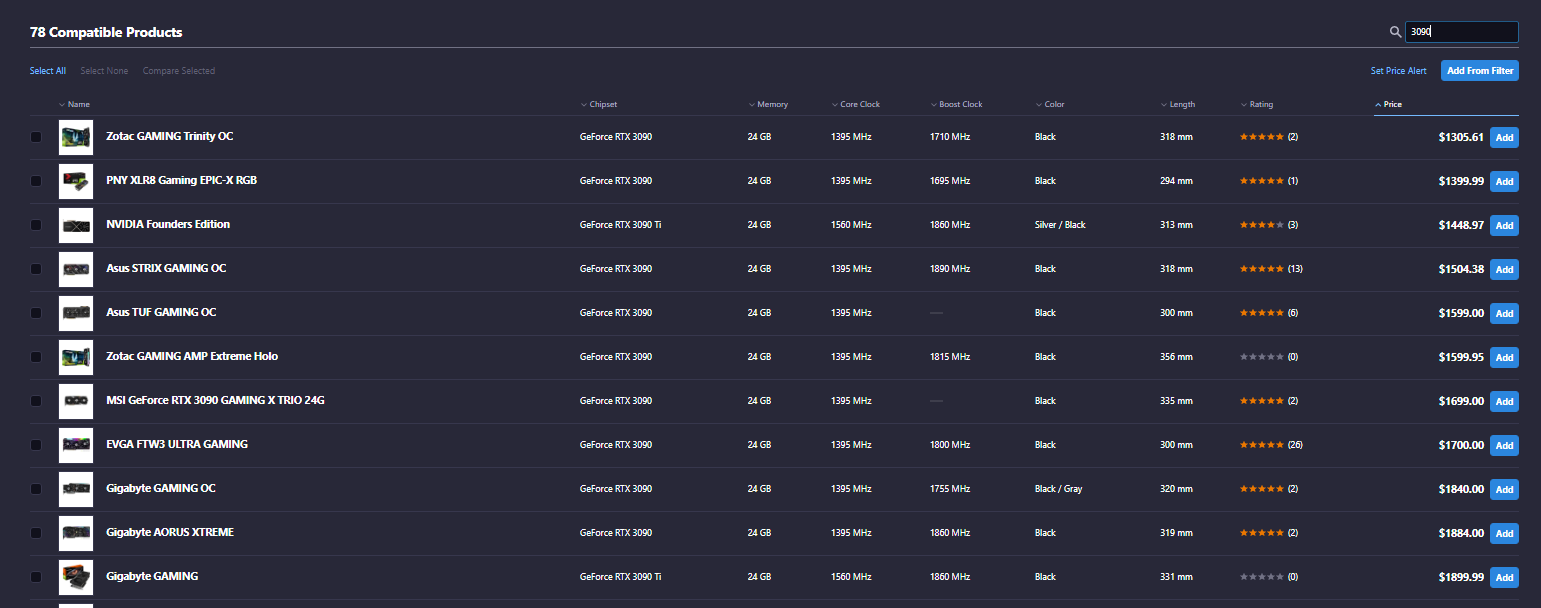This screenshot has height=608, width=1541.
Task: Sort by the Memory column header
Action: [x=768, y=105]
